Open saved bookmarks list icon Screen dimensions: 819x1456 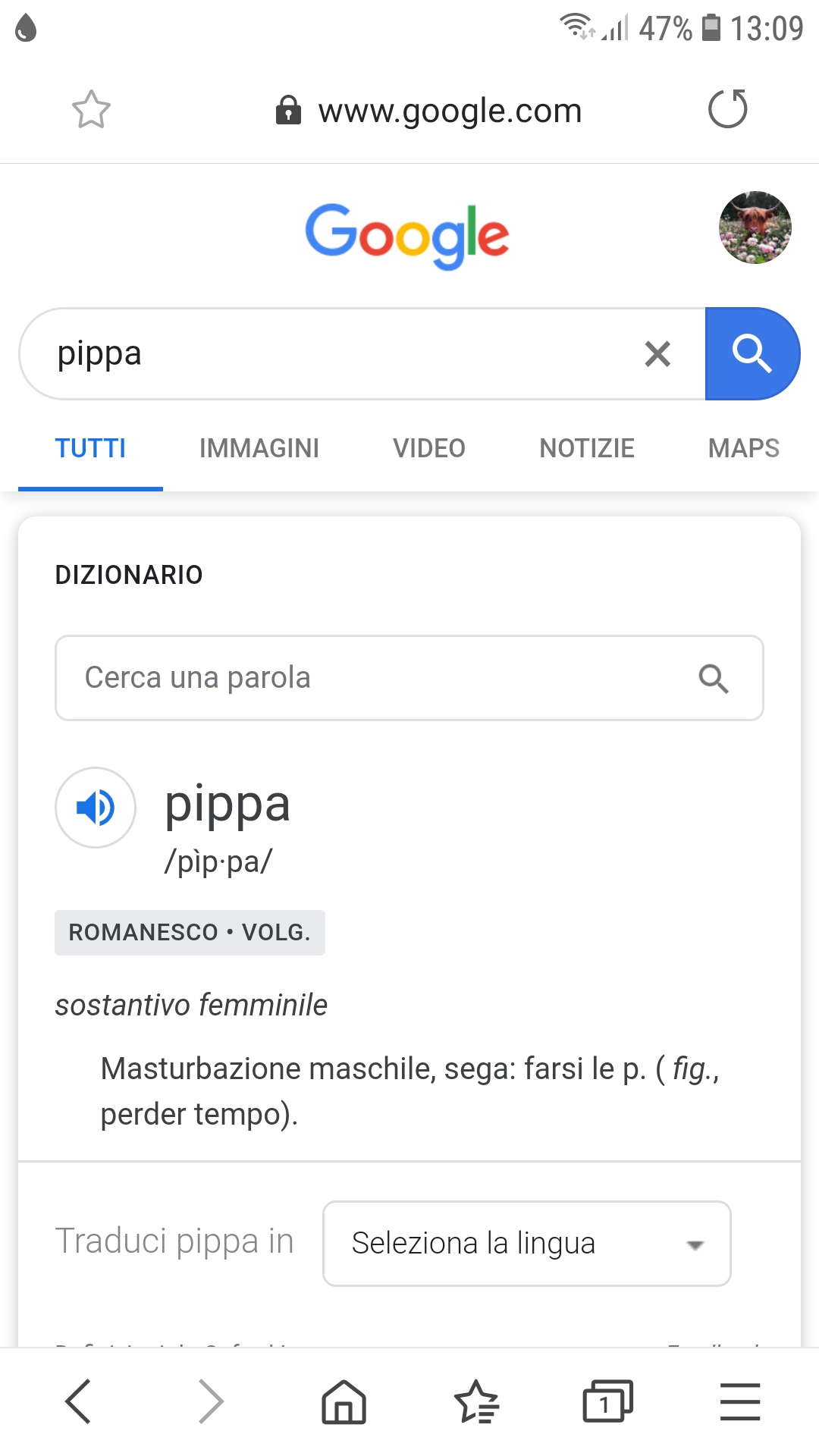pos(476,1401)
